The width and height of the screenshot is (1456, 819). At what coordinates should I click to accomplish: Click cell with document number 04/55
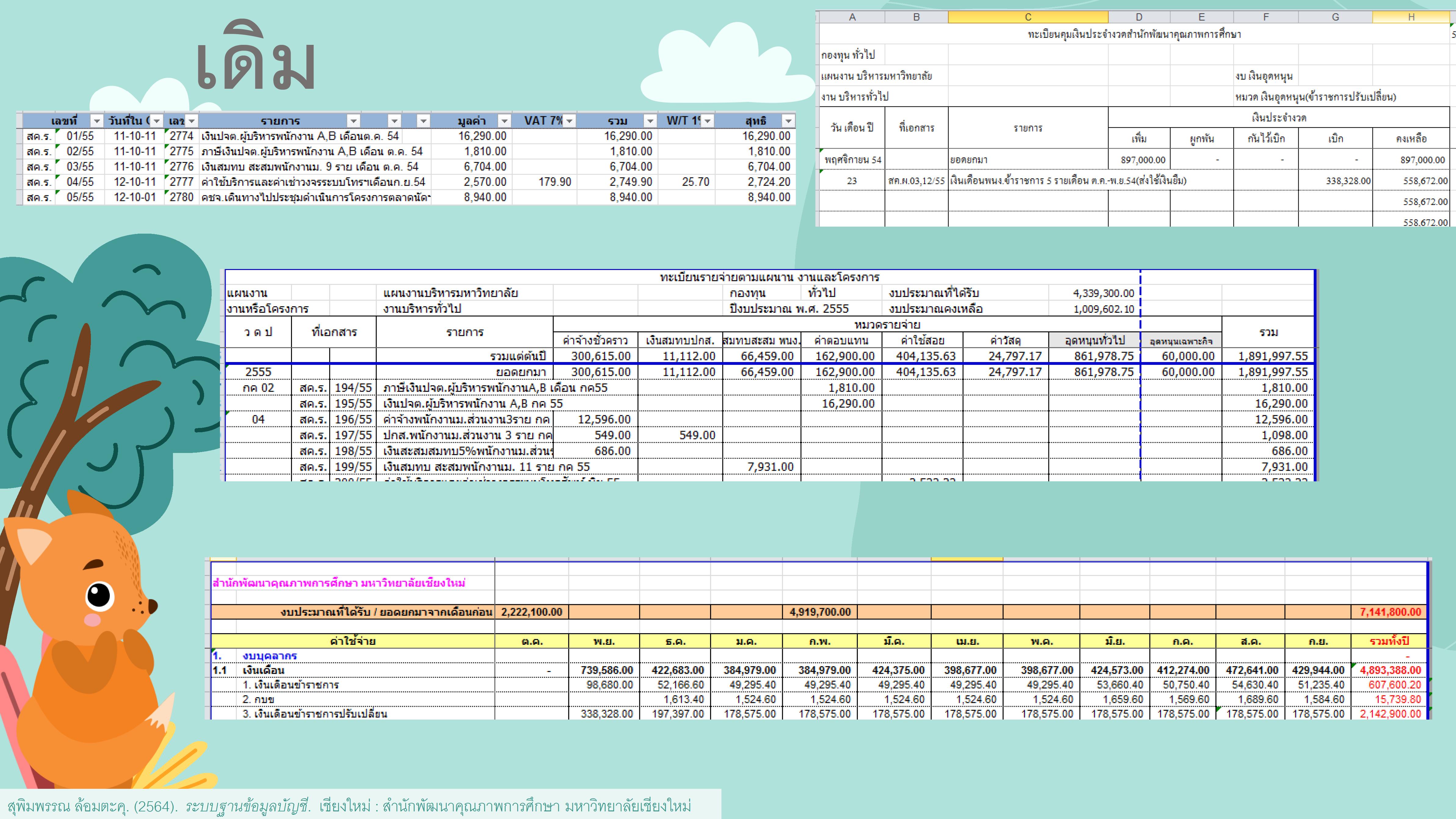click(x=80, y=182)
